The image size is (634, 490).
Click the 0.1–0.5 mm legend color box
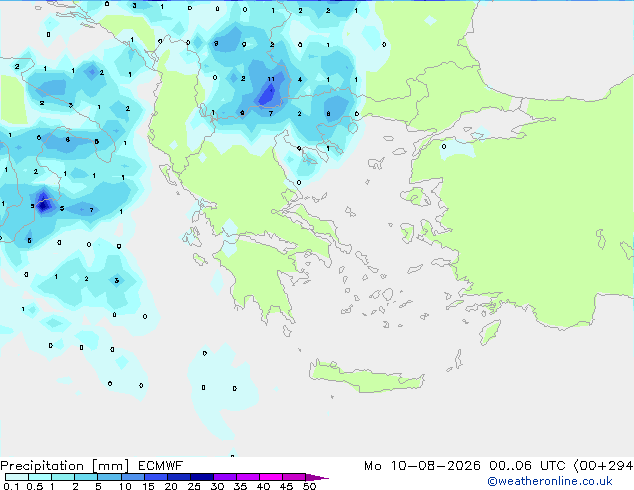click(17, 477)
